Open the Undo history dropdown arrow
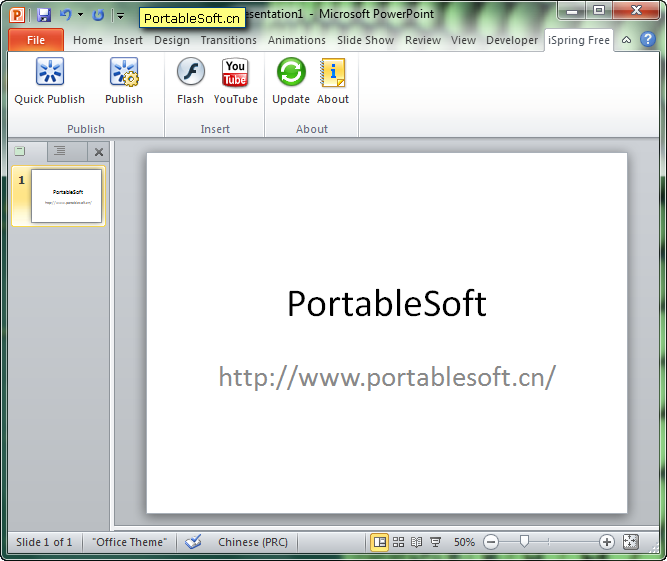Viewport: 667px width, 561px height. point(80,15)
